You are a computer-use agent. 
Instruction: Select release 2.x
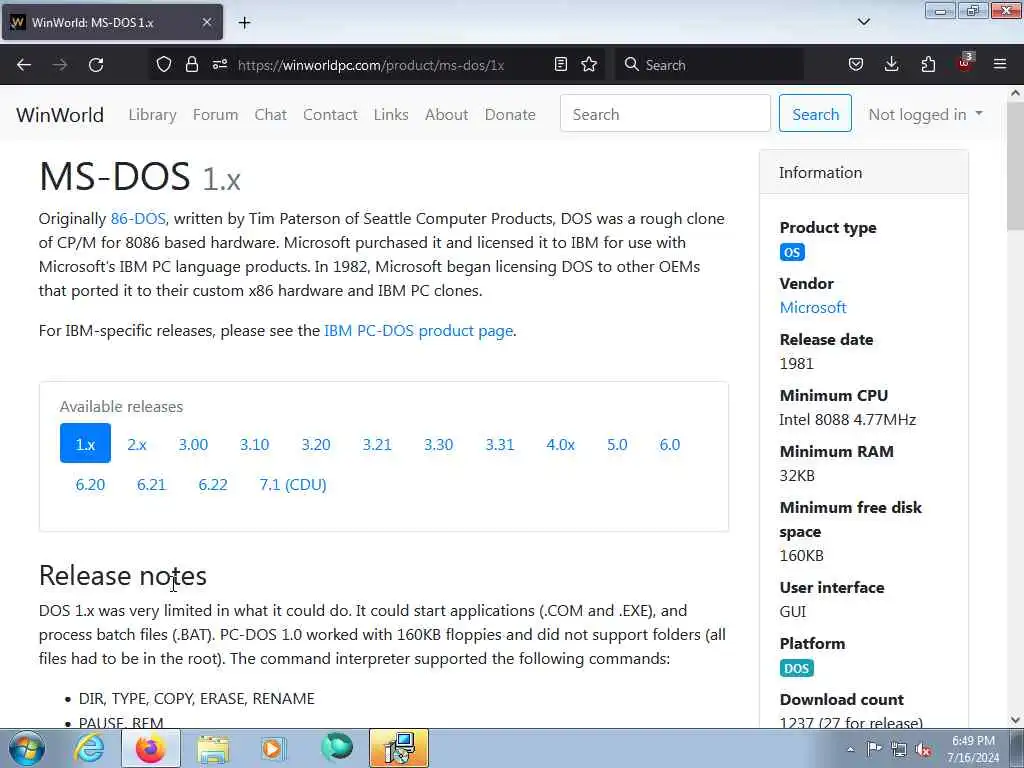pos(136,444)
